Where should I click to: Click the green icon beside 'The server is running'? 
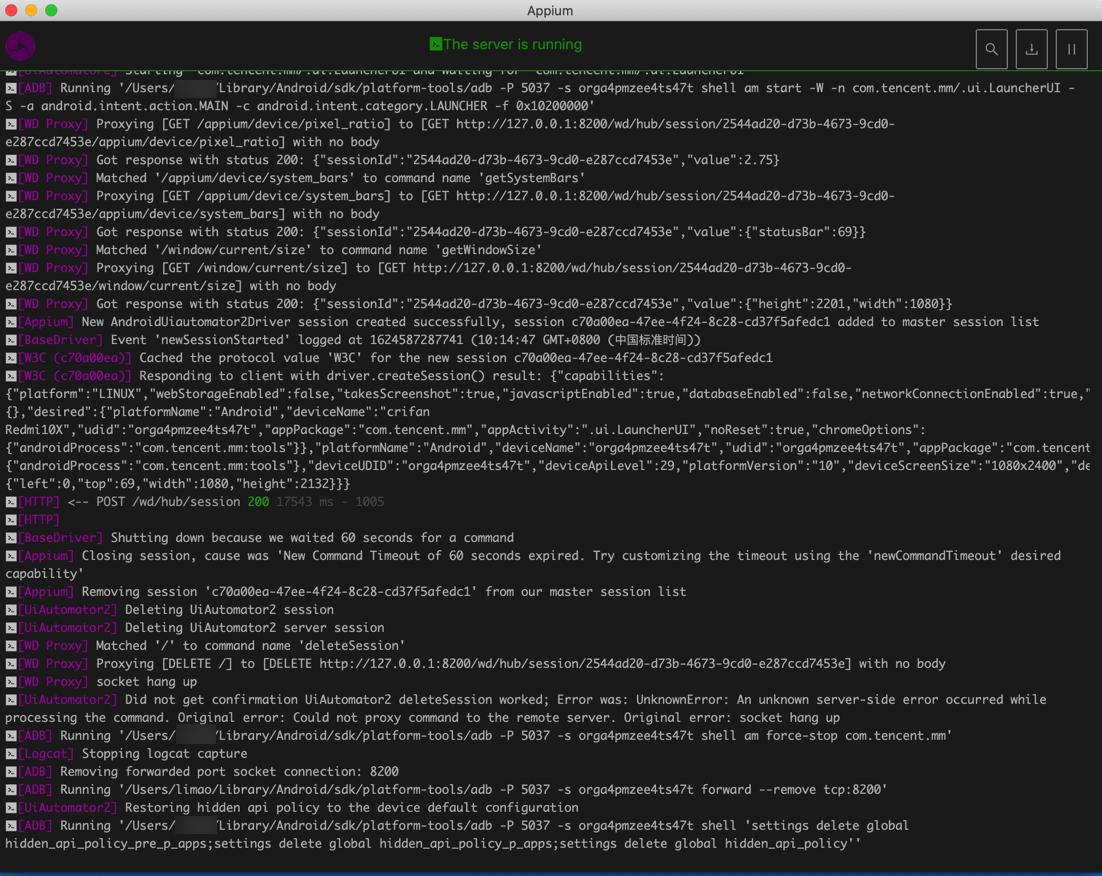click(x=436, y=44)
